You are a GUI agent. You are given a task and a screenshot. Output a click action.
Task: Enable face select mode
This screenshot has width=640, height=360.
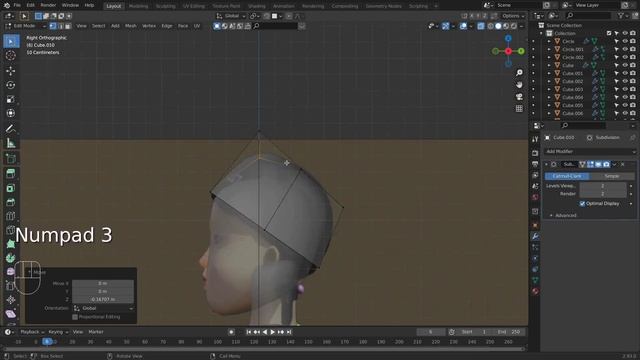click(68, 26)
